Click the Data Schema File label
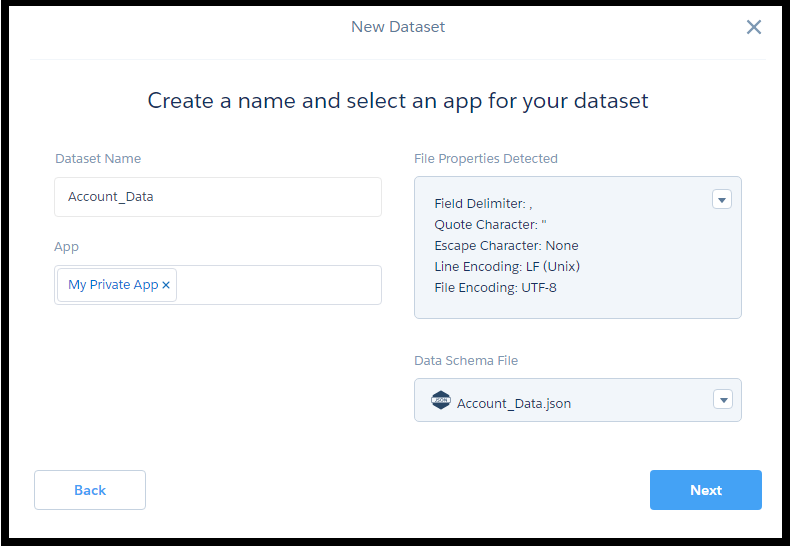 click(x=466, y=361)
